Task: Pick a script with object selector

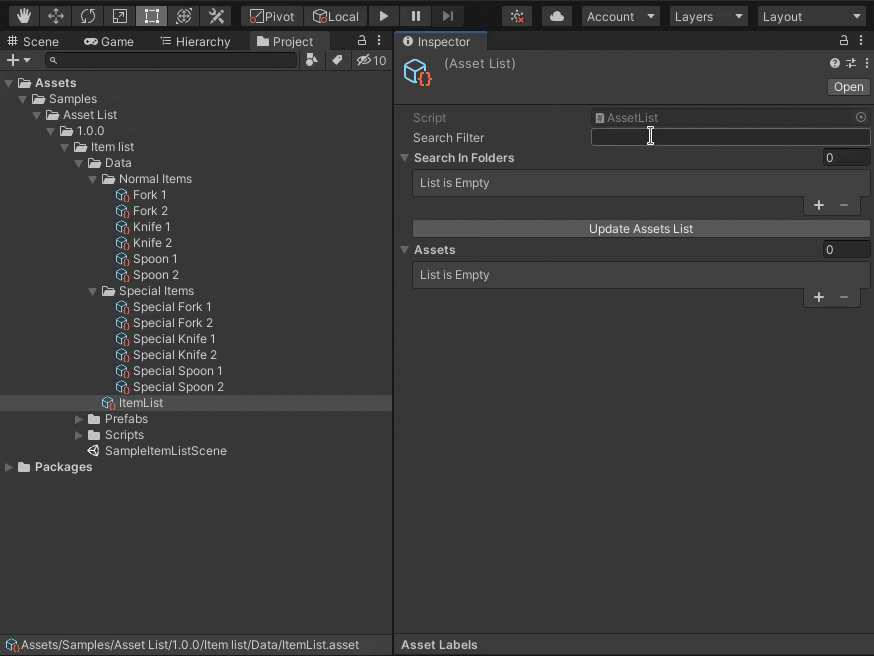Action: pyautogui.click(x=861, y=117)
